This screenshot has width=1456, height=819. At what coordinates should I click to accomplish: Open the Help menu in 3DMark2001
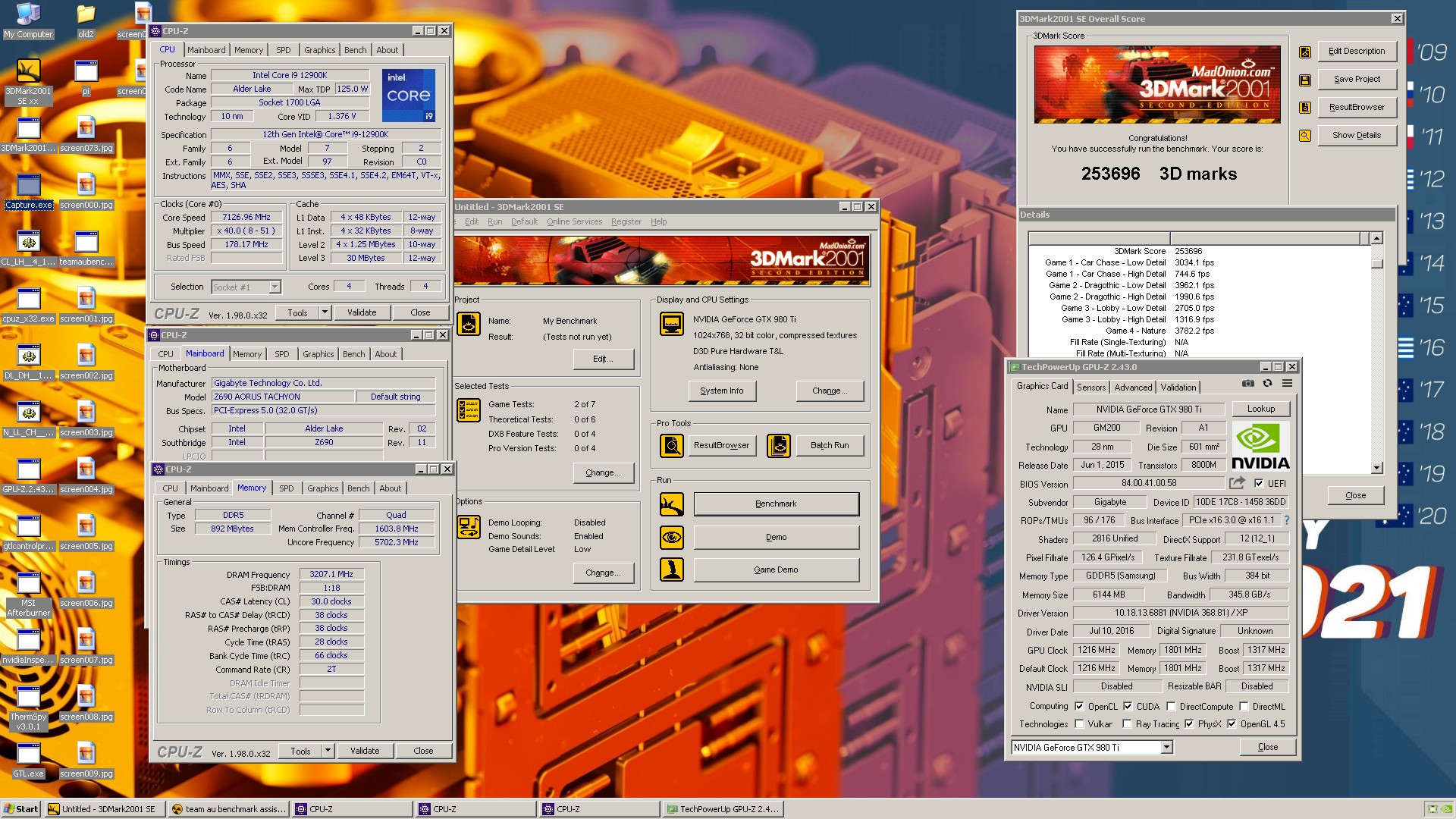(x=658, y=221)
